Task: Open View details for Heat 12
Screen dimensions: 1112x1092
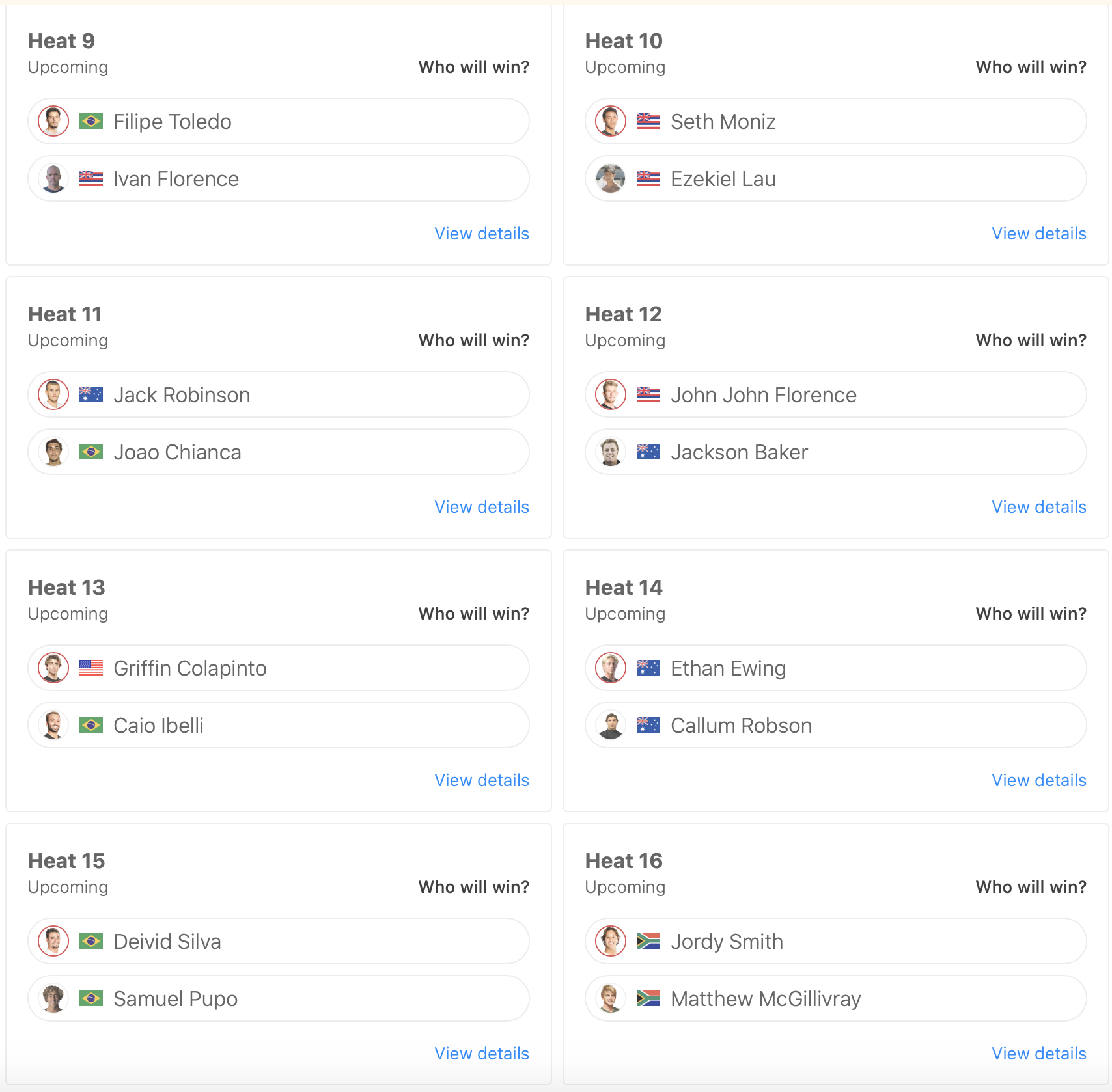Action: coord(1039,507)
